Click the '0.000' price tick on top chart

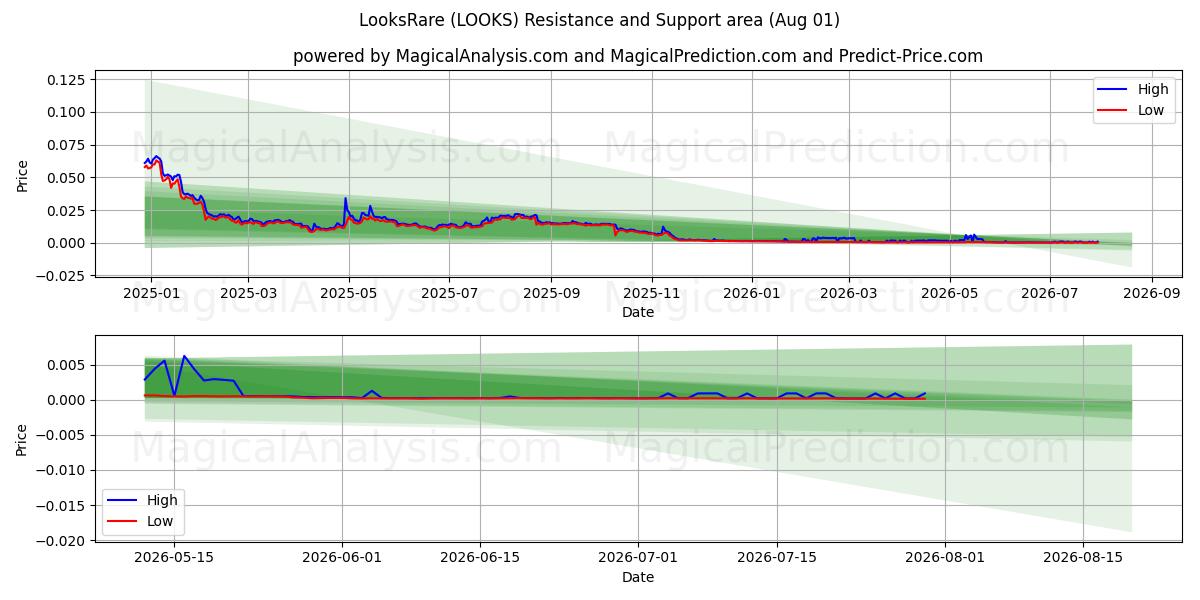pyautogui.click(x=69, y=243)
